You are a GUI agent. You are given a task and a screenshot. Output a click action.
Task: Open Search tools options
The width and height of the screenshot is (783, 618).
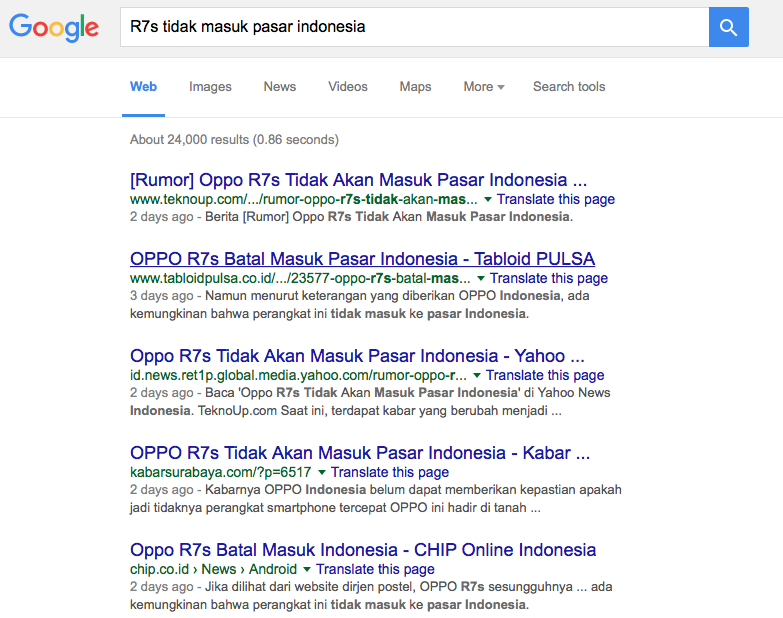[569, 87]
